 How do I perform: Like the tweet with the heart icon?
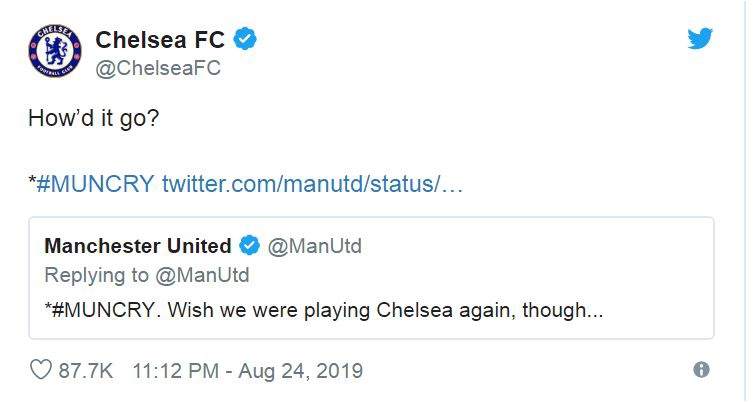point(41,370)
